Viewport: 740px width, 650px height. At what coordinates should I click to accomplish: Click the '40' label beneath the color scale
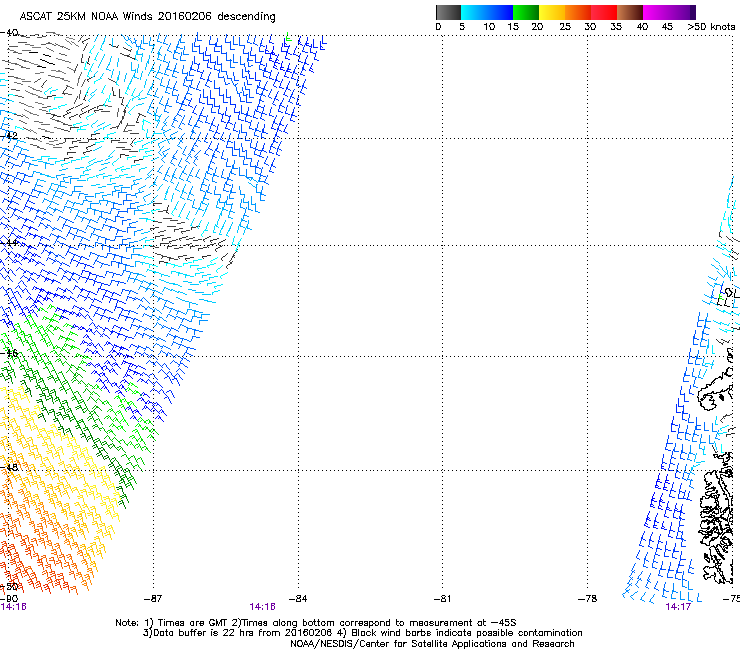[x=642, y=27]
